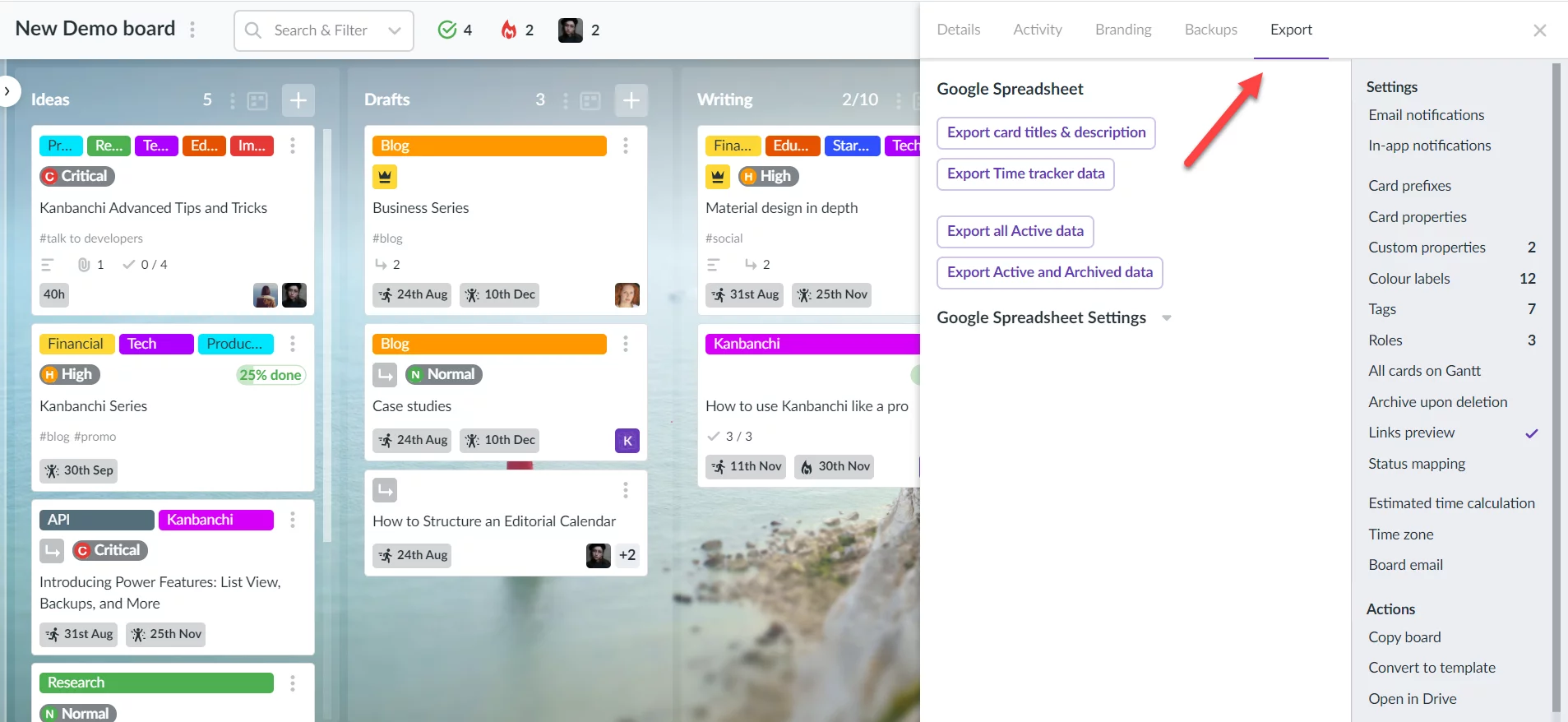Click the 25% done progress indicator
This screenshot has height=722, width=1568.
271,375
